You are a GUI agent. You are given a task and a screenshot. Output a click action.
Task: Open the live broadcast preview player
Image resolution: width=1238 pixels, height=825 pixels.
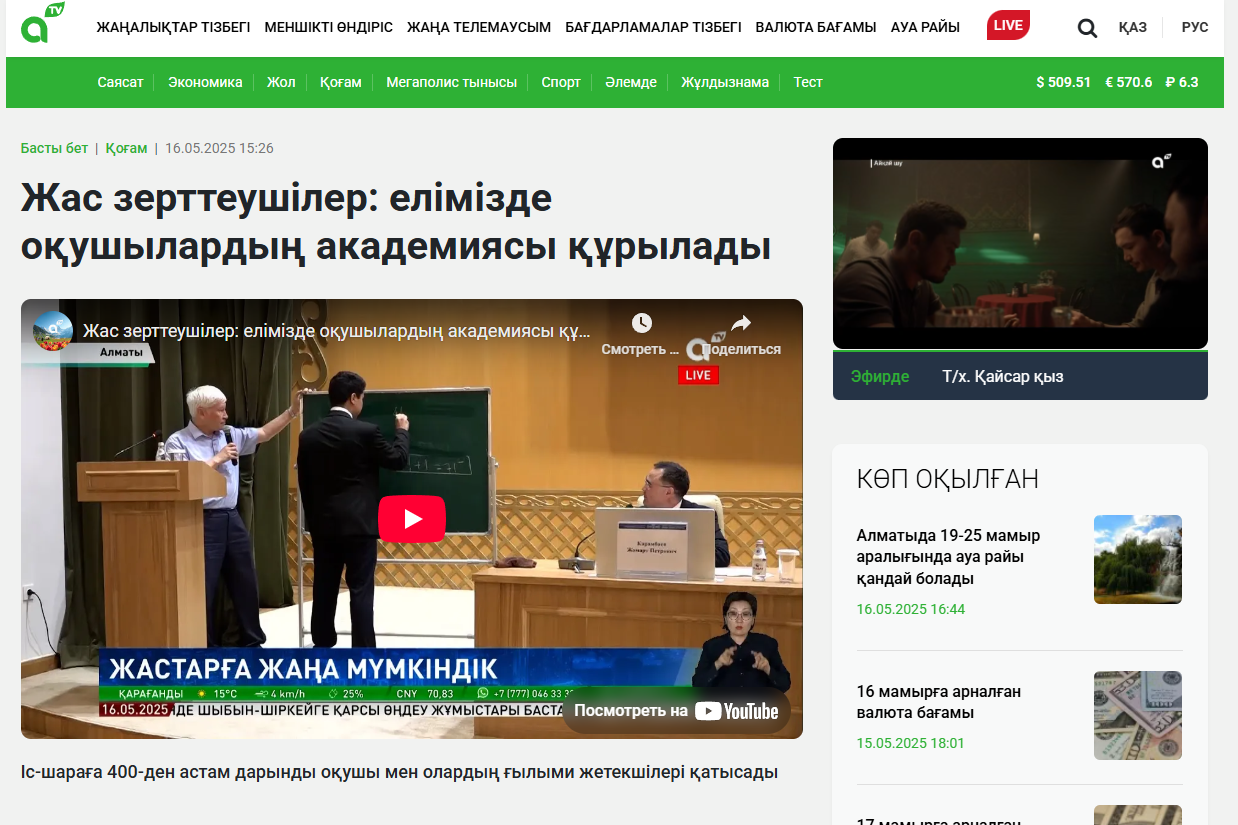point(1020,244)
